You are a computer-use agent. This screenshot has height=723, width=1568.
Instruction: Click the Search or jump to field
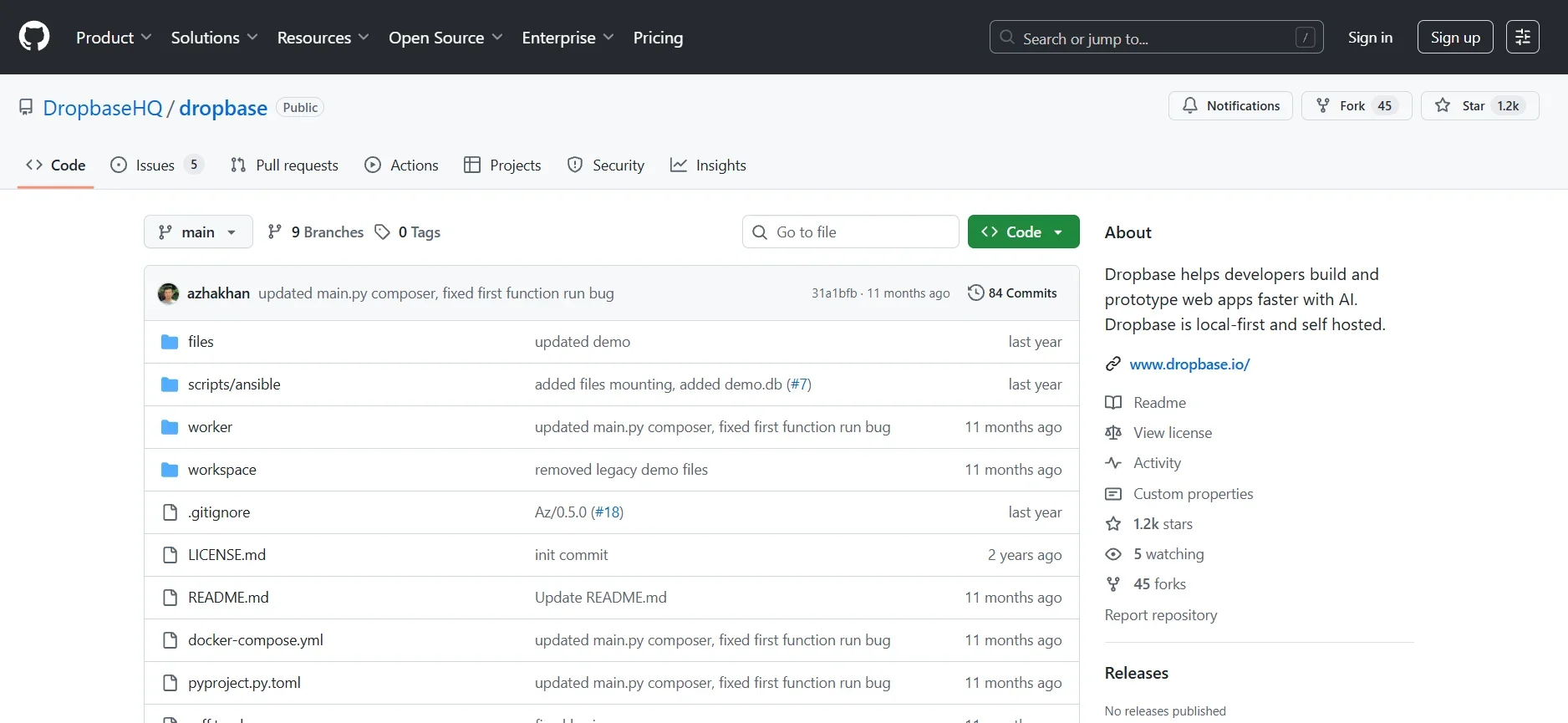pos(1157,37)
